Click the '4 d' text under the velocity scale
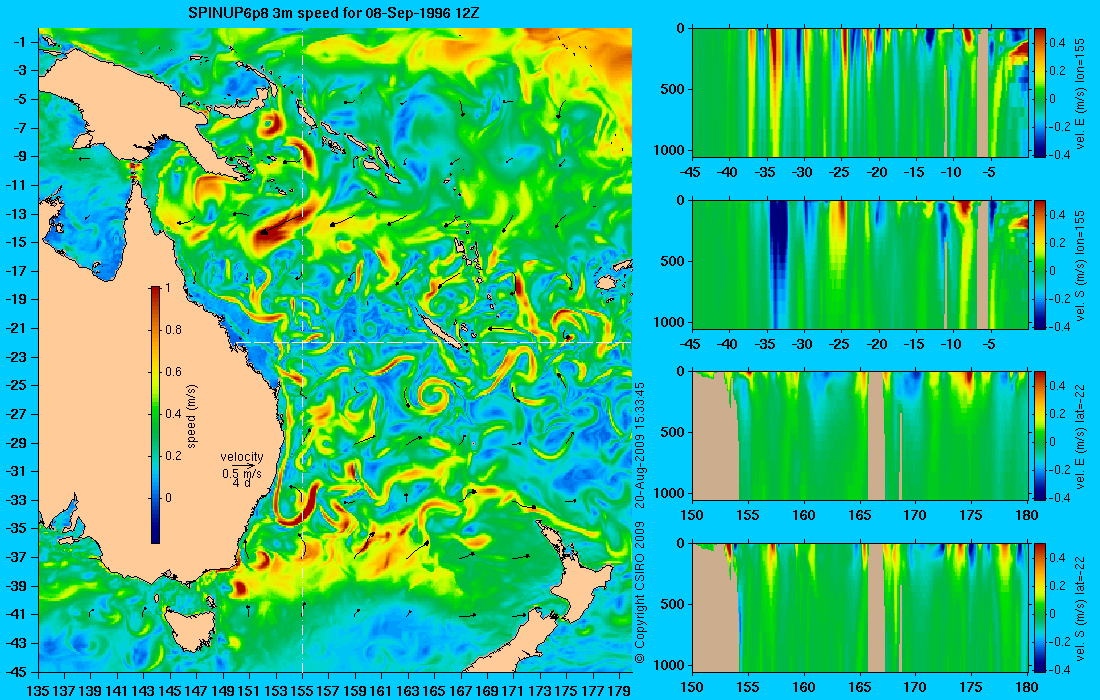 tap(241, 483)
